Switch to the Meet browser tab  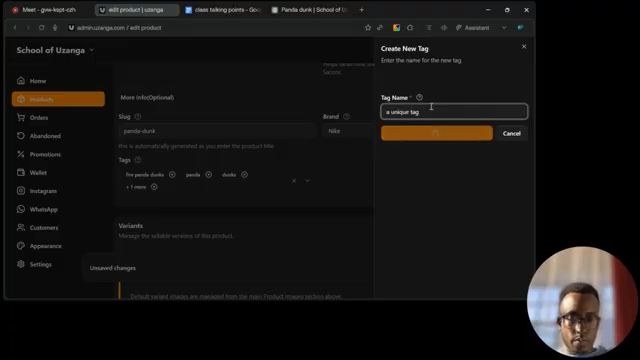click(x=49, y=10)
